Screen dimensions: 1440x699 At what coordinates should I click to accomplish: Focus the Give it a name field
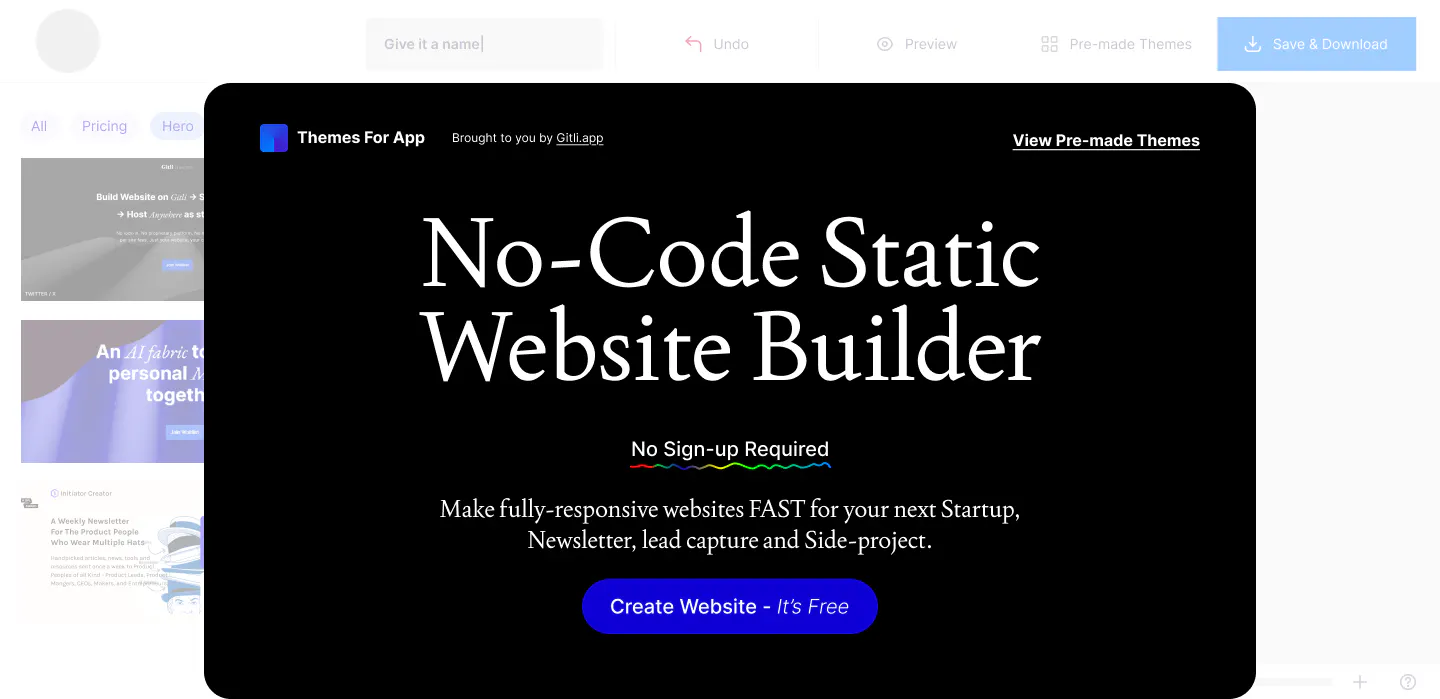point(484,44)
